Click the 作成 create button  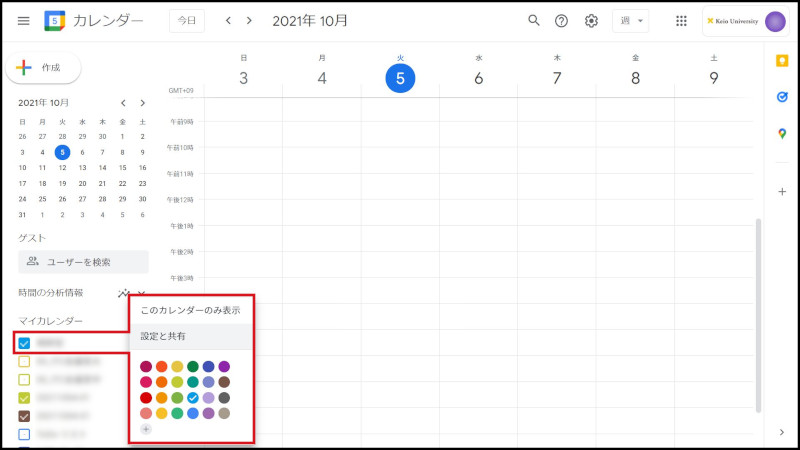(x=44, y=68)
